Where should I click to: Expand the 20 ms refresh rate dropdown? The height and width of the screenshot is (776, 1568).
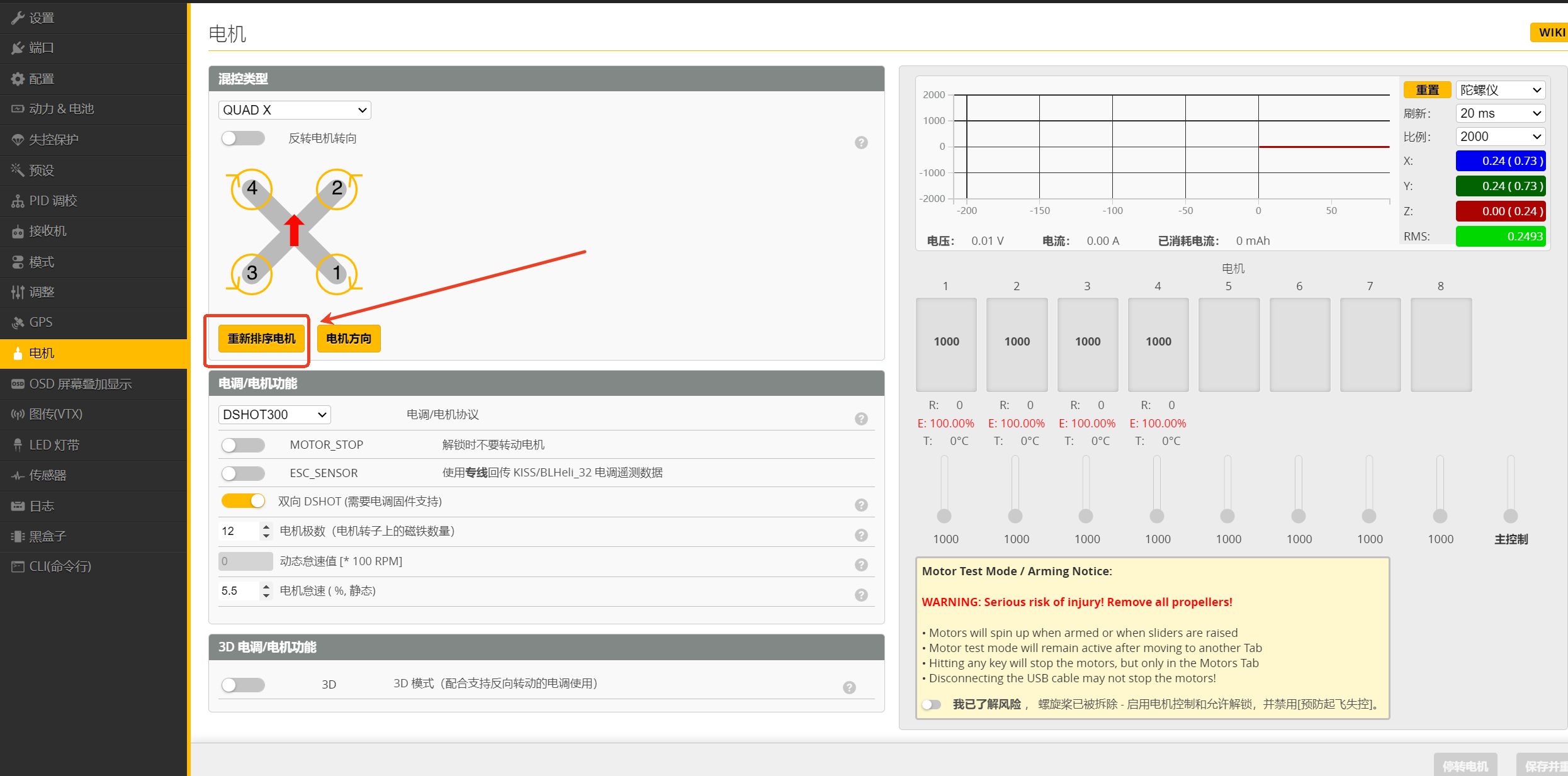(x=1500, y=113)
